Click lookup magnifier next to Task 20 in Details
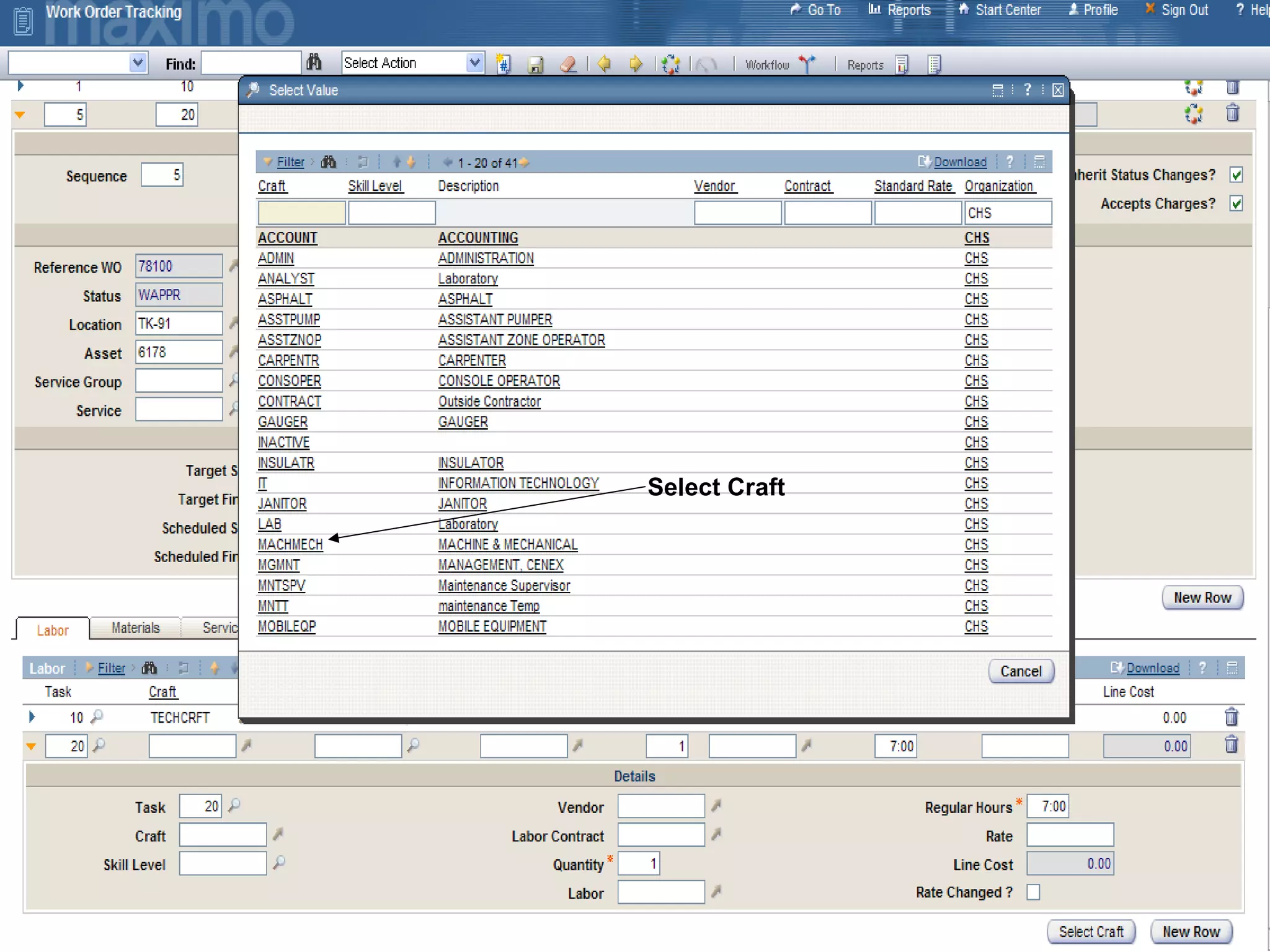 234,806
